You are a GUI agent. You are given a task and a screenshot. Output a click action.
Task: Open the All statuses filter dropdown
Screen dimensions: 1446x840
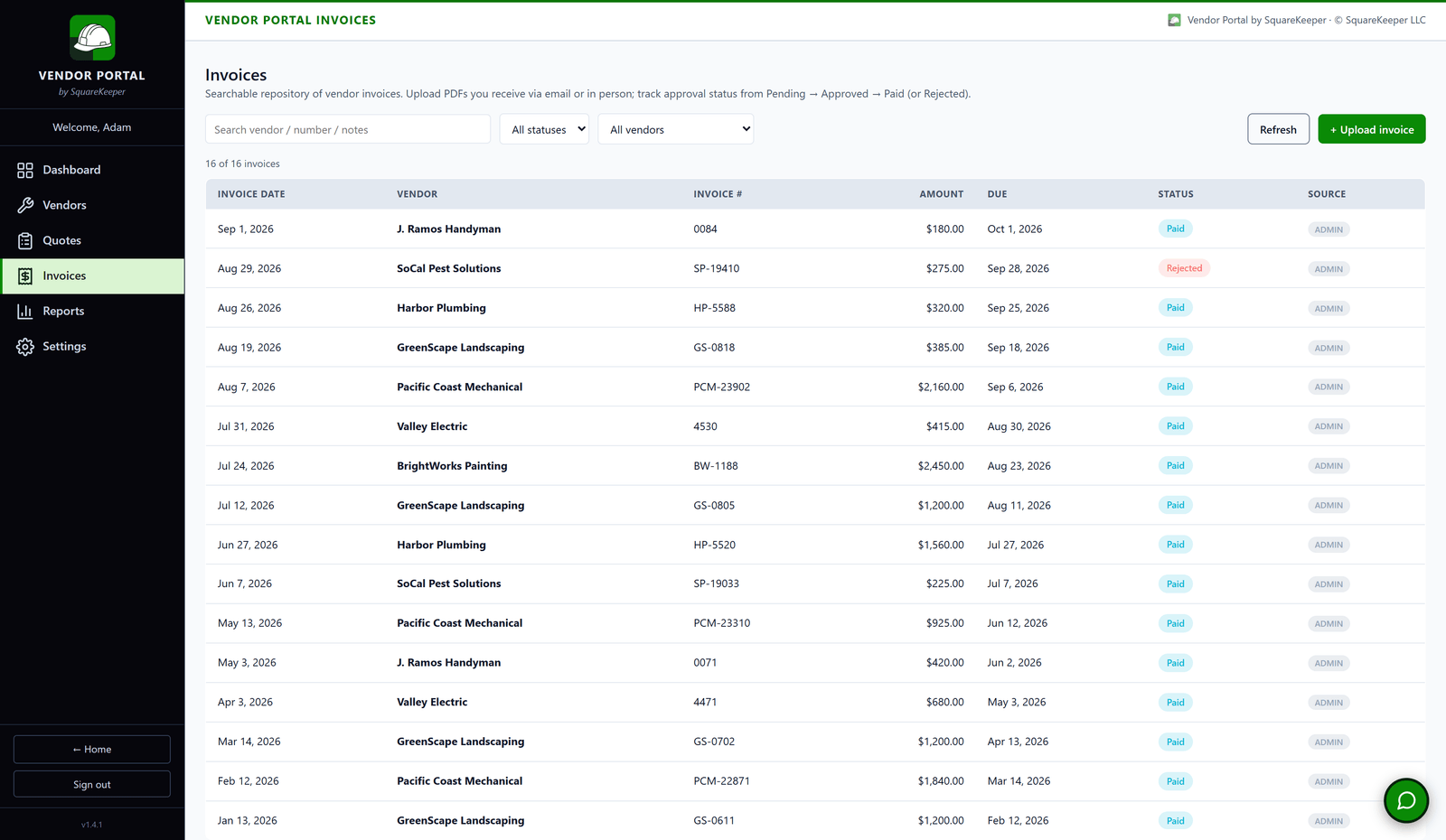pos(545,129)
